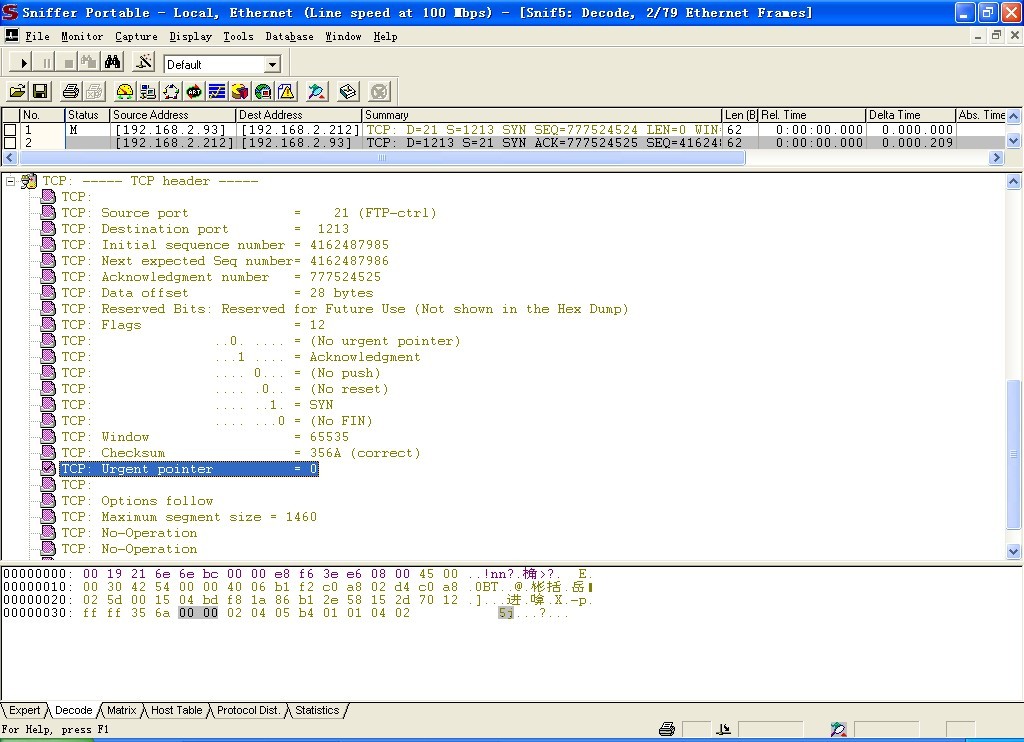Tick the checkbox for frame 1

click(x=10, y=130)
